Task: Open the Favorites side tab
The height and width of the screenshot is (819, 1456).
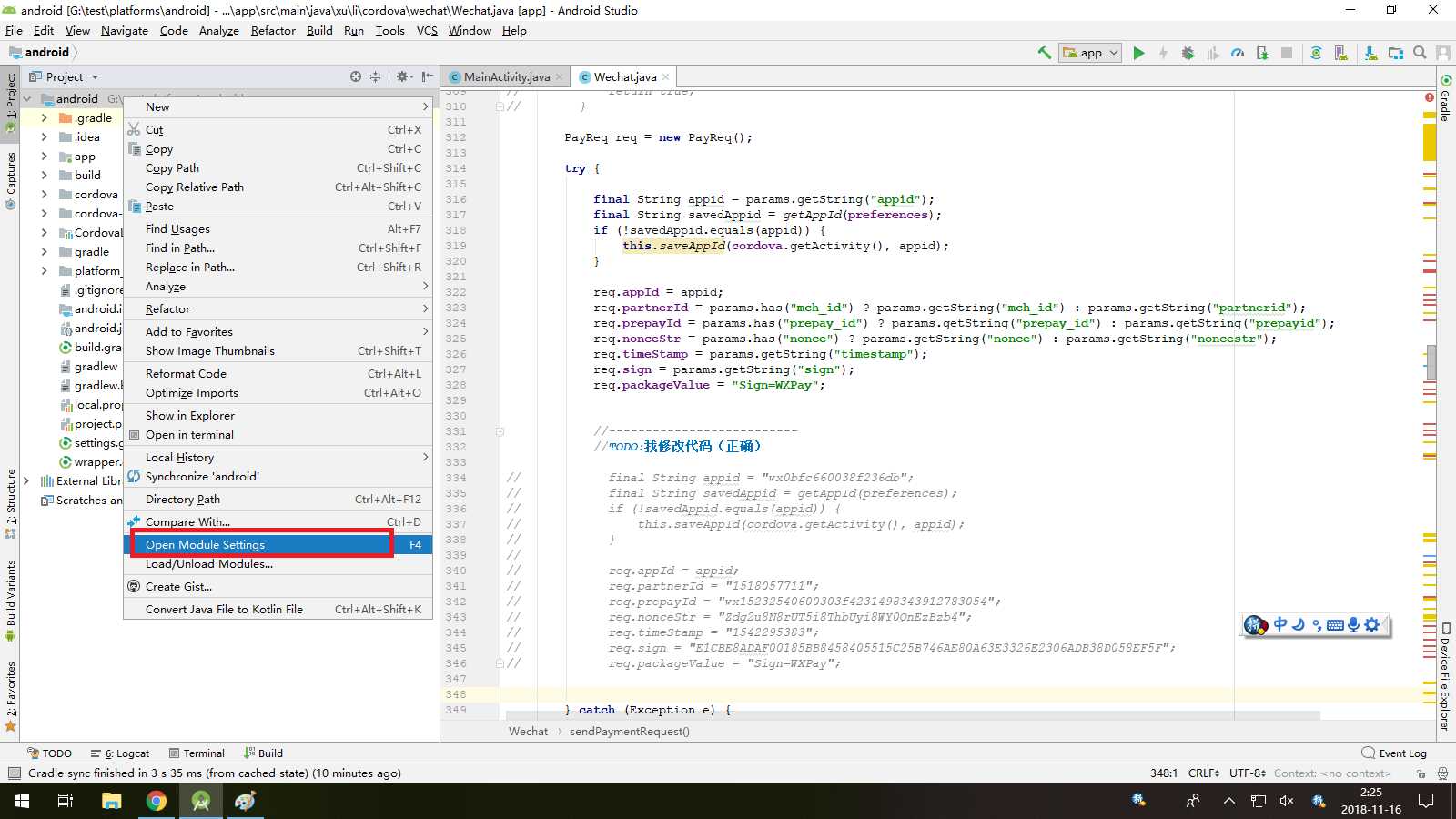Action: coord(10,696)
